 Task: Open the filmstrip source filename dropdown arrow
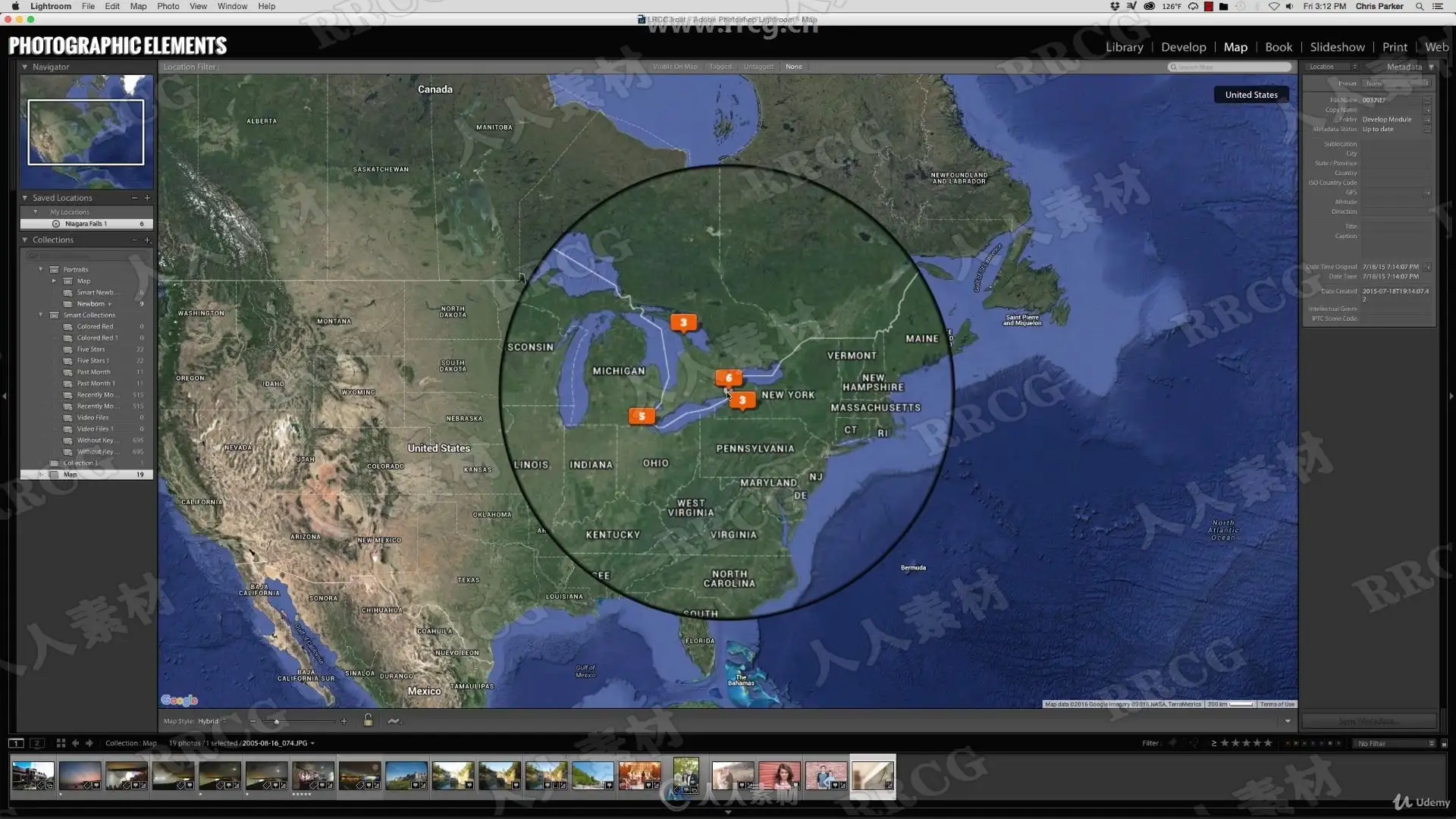(312, 743)
